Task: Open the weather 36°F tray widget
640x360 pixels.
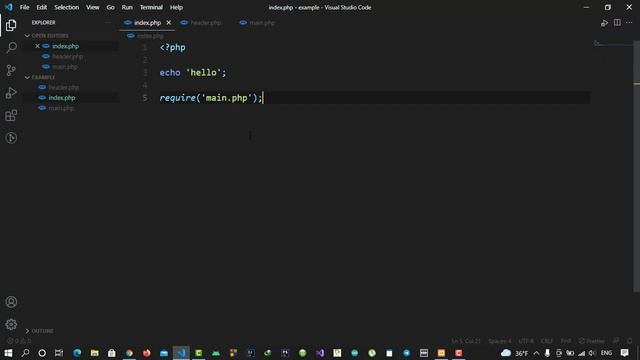Action: tap(514, 353)
